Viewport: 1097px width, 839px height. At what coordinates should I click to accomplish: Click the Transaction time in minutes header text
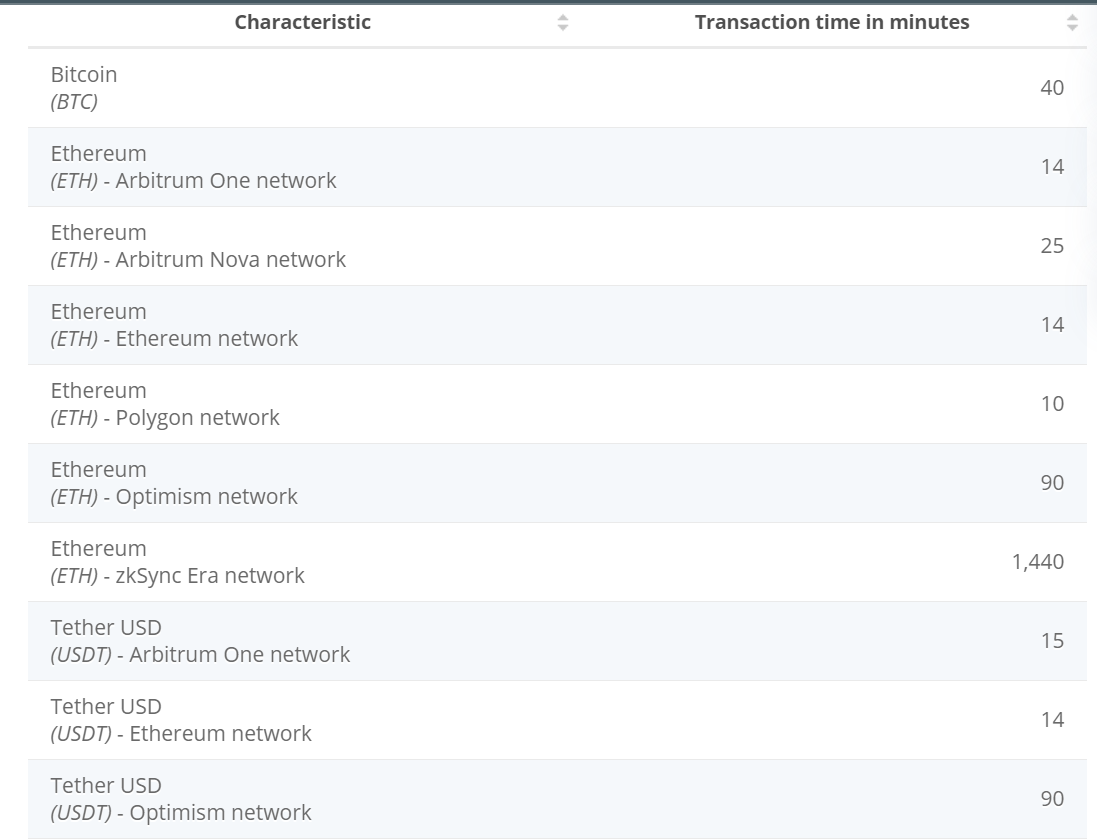[x=831, y=22]
